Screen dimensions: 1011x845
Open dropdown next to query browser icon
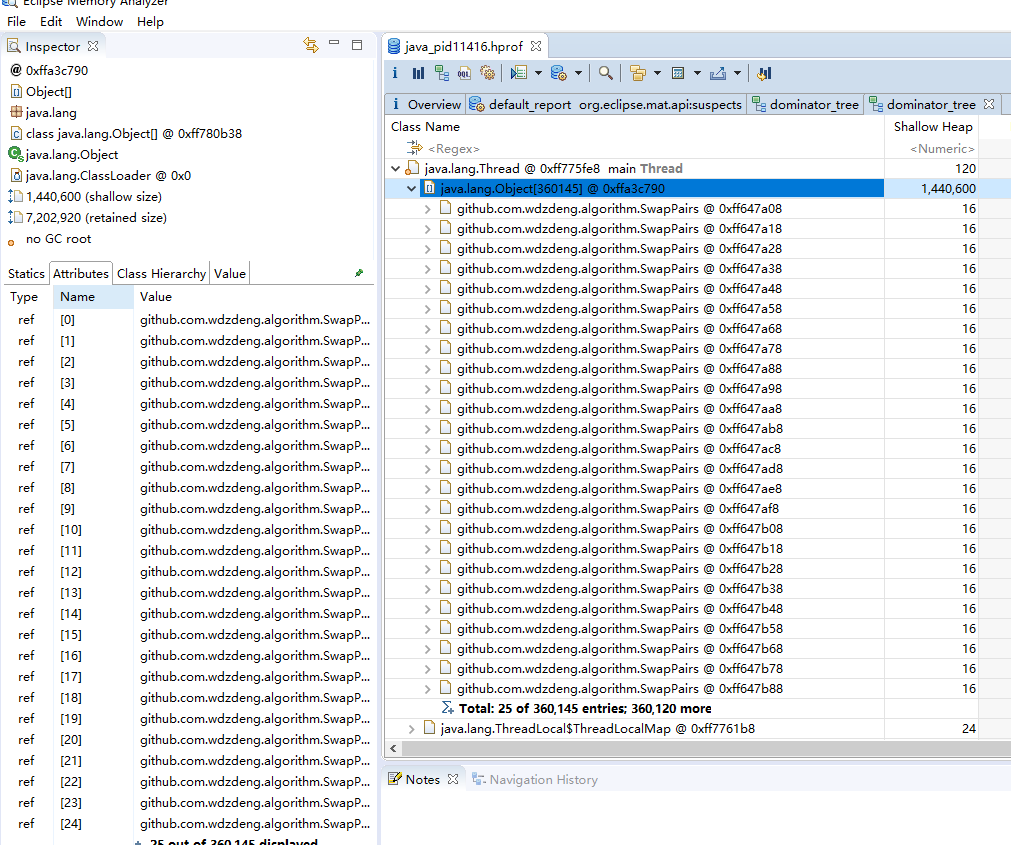[x=578, y=73]
